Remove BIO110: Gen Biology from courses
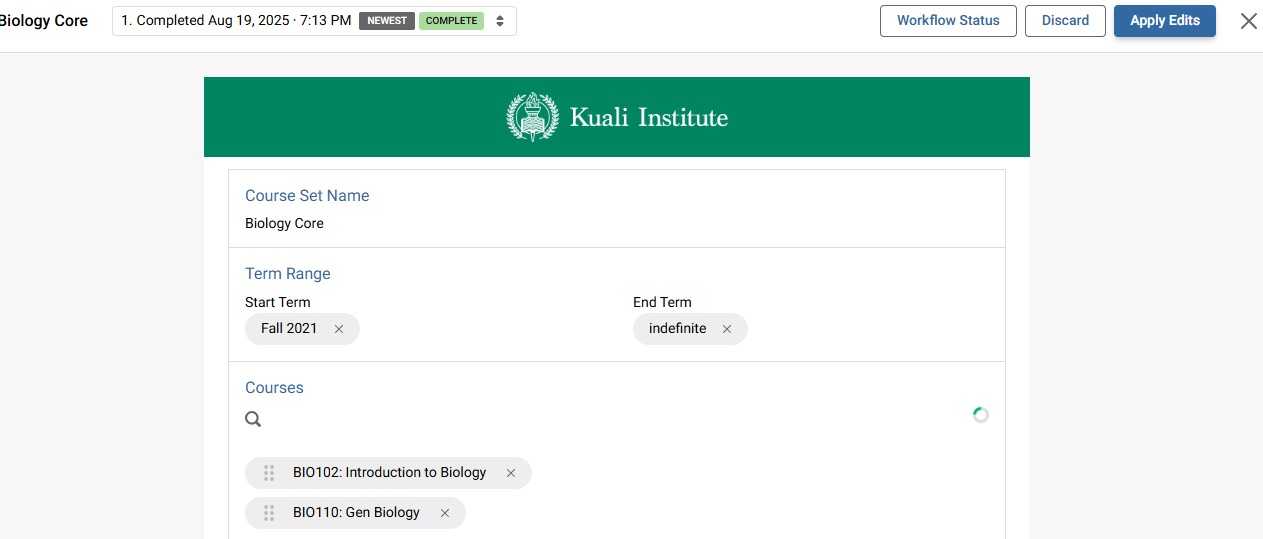This screenshot has height=539, width=1263. (x=445, y=513)
